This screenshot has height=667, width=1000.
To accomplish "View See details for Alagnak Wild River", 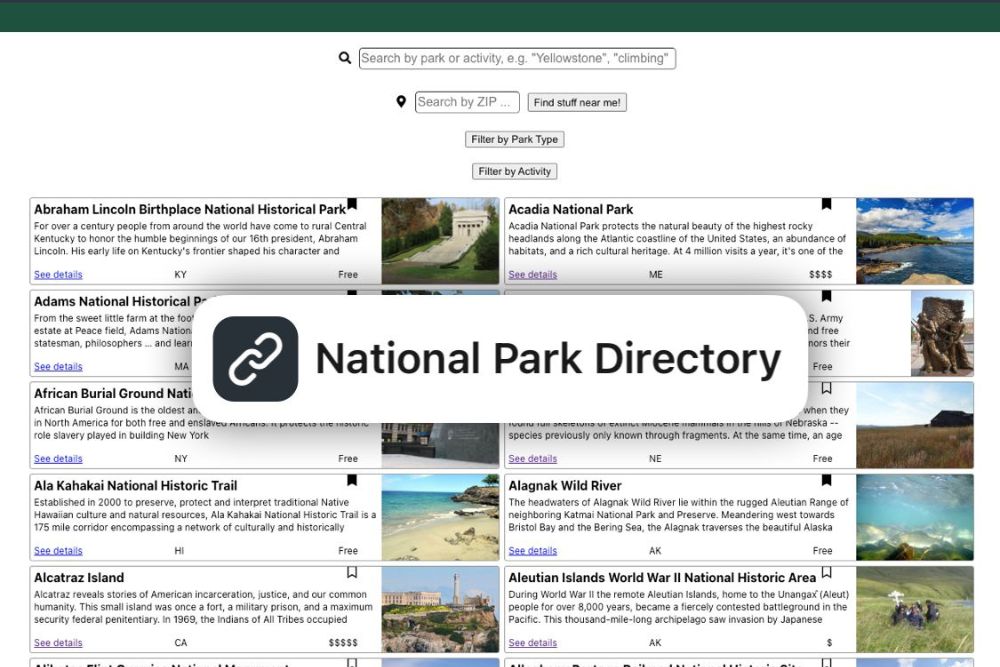I will [x=533, y=550].
